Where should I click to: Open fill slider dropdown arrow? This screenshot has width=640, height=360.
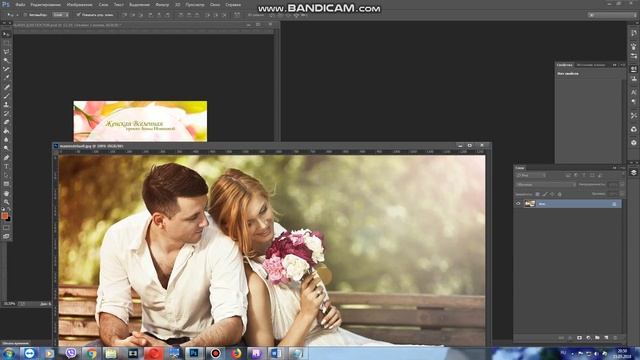(x=622, y=194)
